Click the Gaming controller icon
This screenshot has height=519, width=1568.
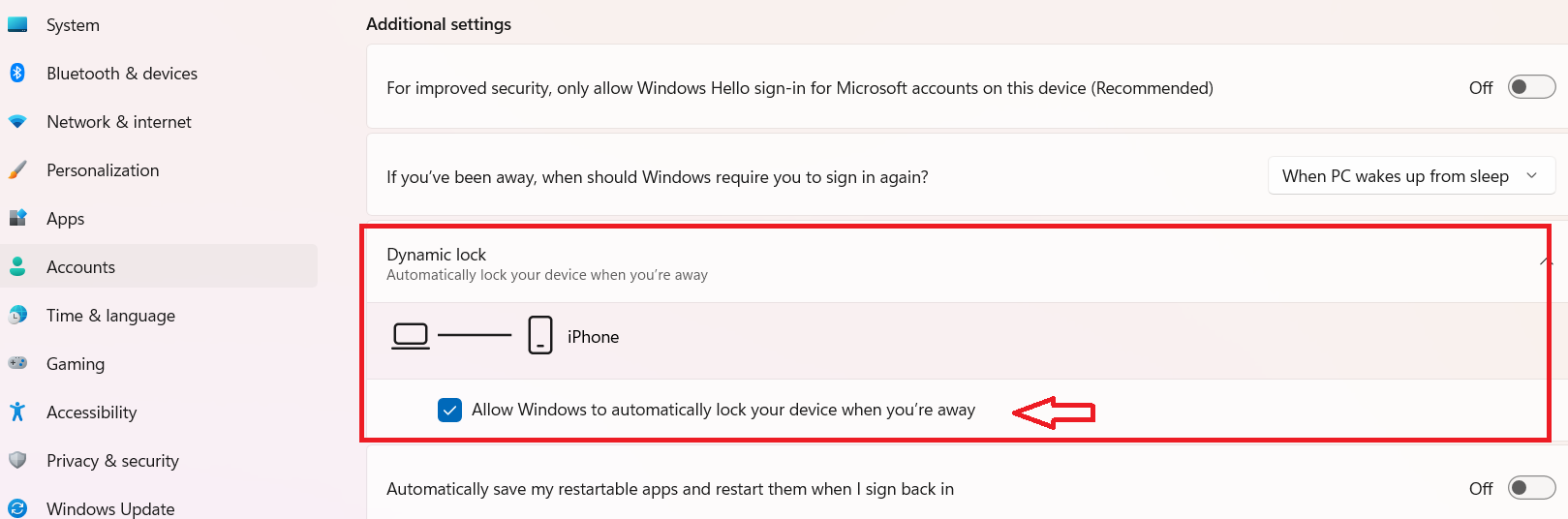pos(17,363)
